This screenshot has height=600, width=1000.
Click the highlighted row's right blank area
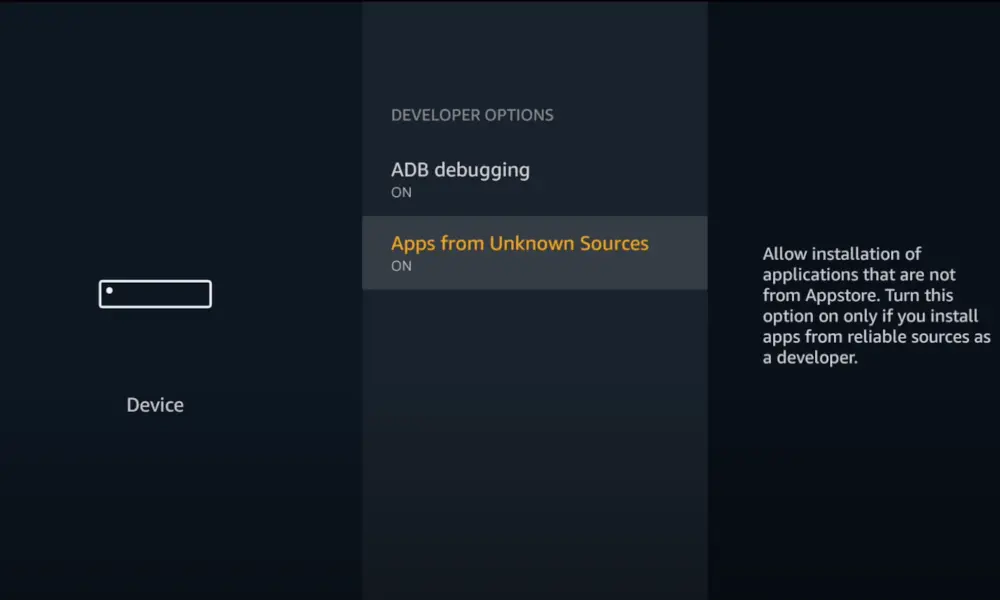pos(678,252)
